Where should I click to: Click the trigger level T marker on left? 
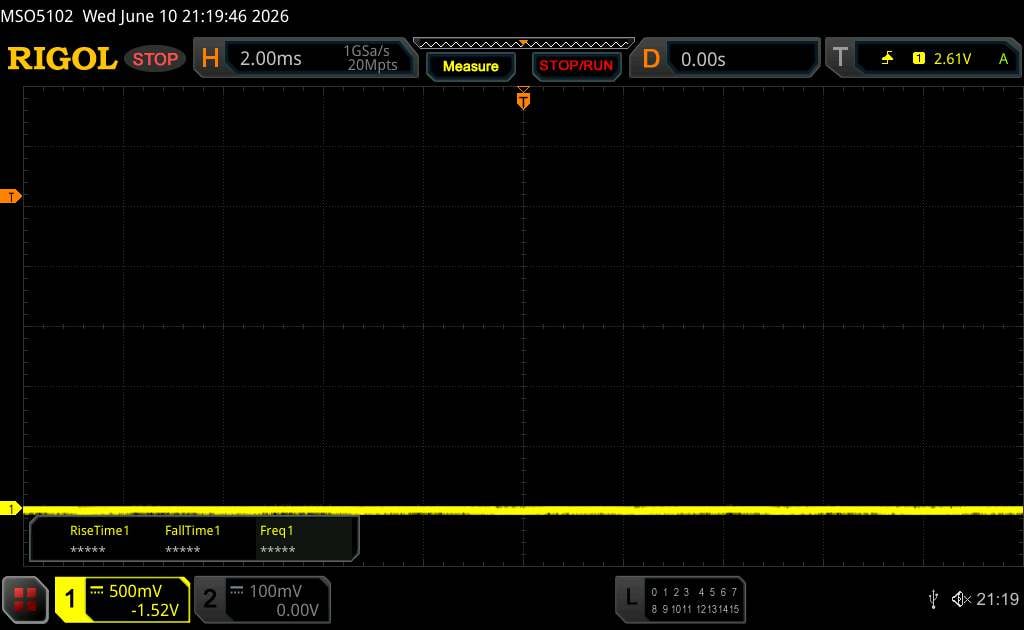coord(10,197)
